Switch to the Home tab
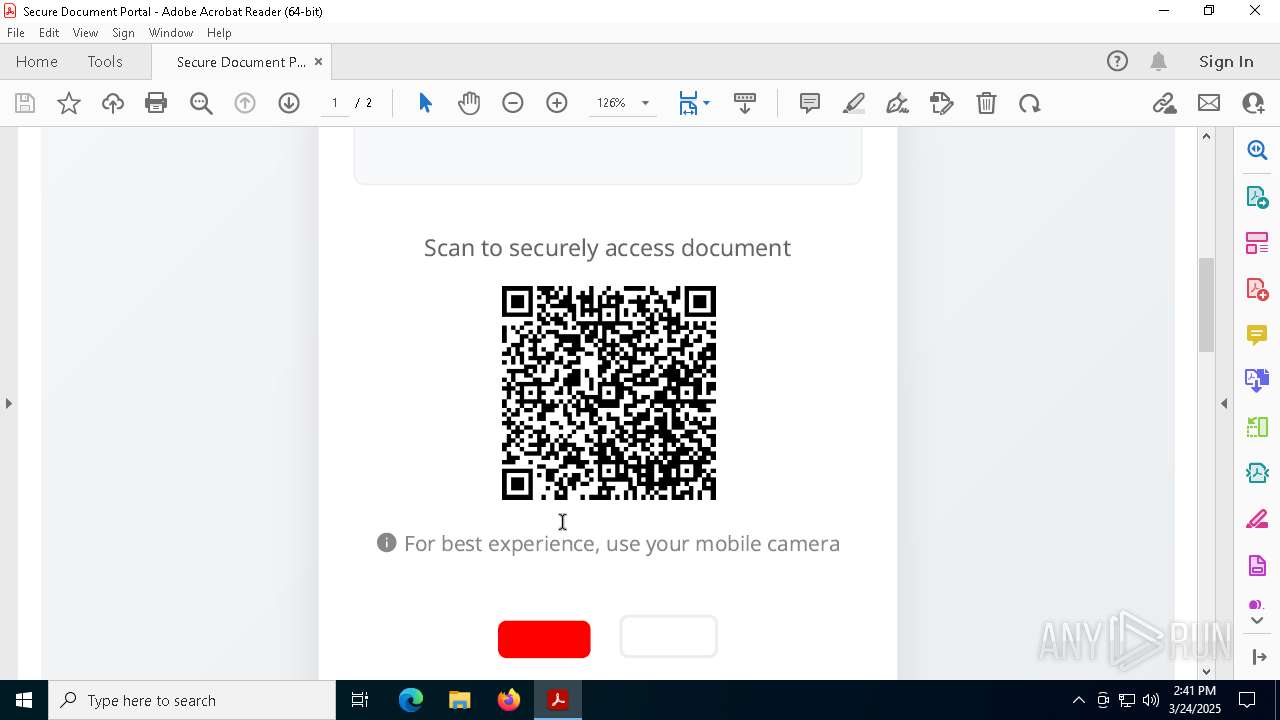Screen dimensions: 1280x720 click(x=37, y=62)
